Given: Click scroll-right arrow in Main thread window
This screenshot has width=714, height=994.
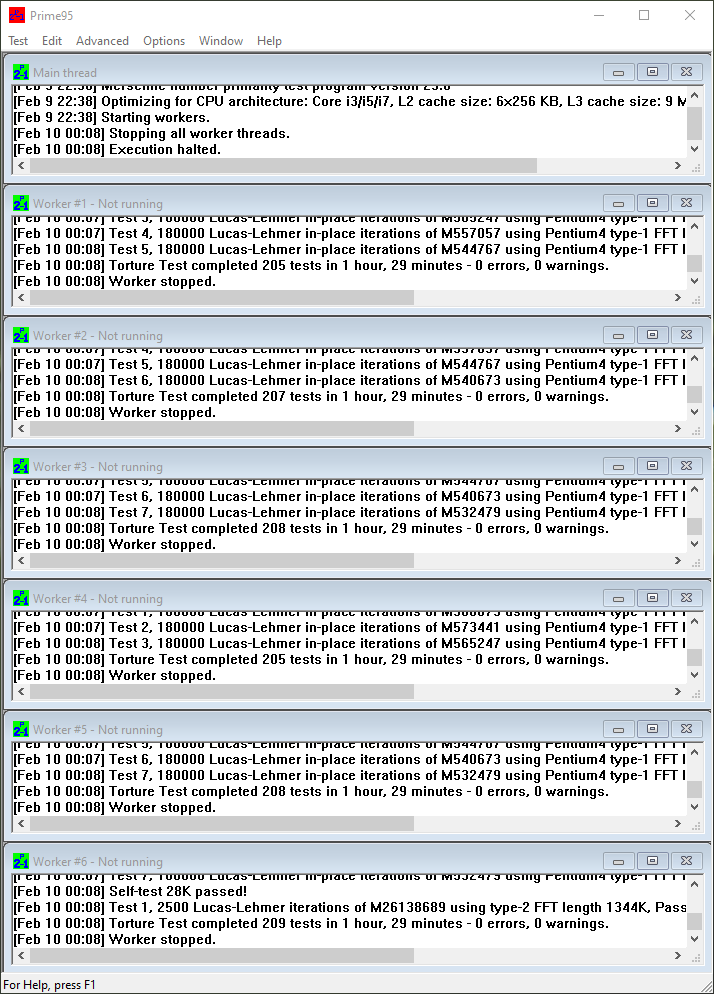Looking at the screenshot, I should (678, 165).
